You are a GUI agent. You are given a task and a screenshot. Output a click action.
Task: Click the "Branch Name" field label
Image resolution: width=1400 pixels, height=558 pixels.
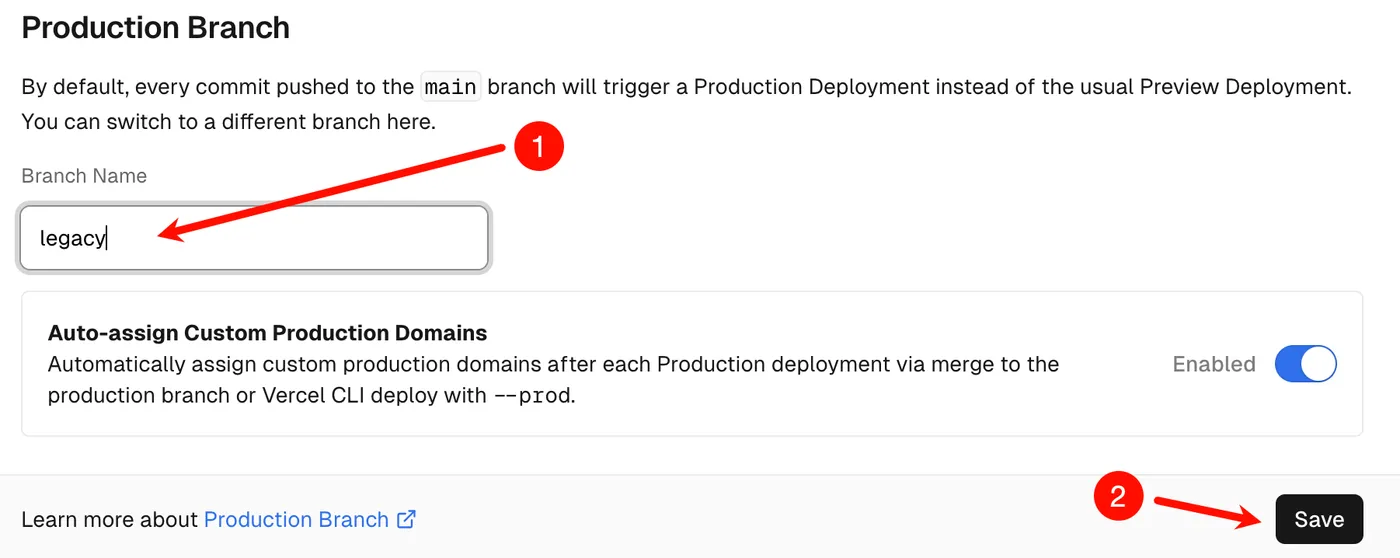pyautogui.click(x=84, y=176)
